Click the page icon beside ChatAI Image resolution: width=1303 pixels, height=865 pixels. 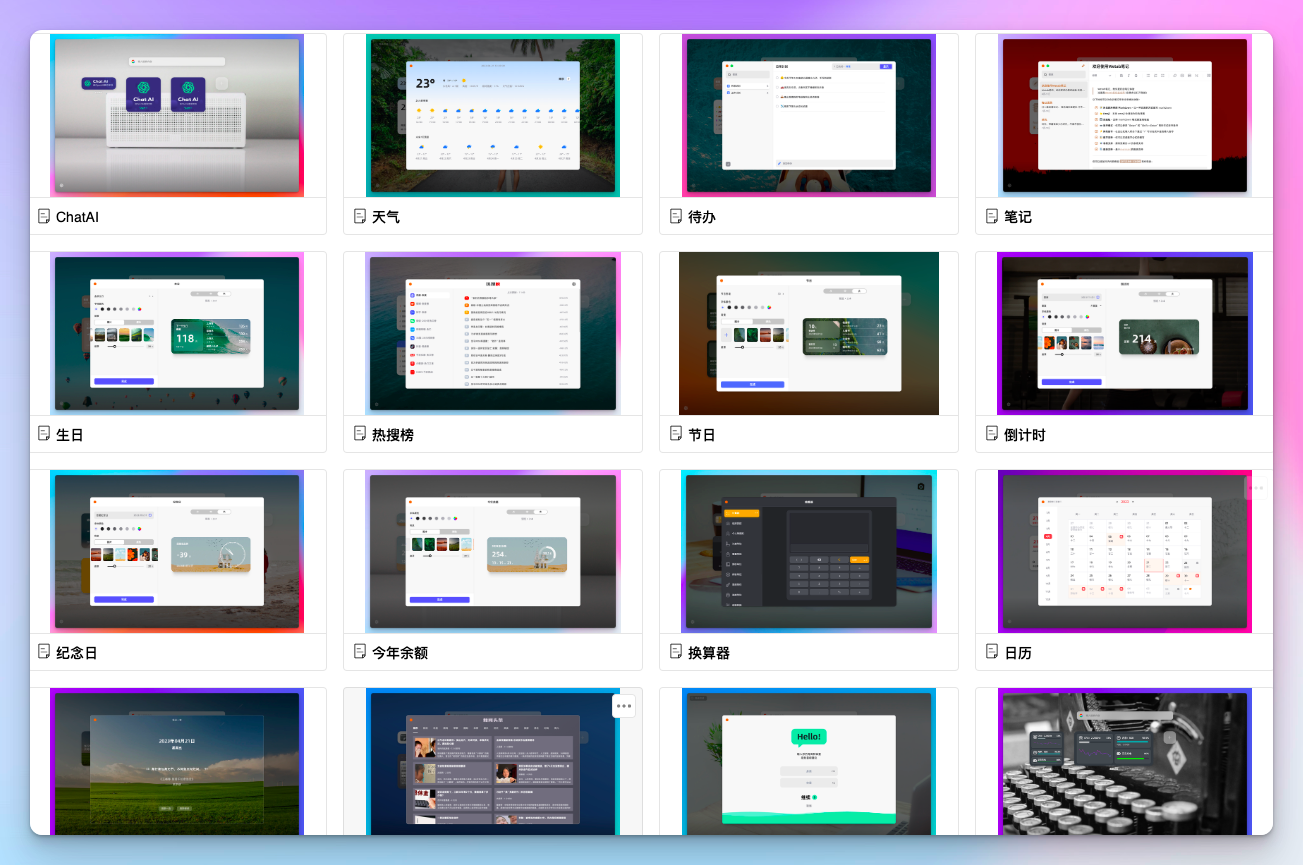(x=44, y=216)
